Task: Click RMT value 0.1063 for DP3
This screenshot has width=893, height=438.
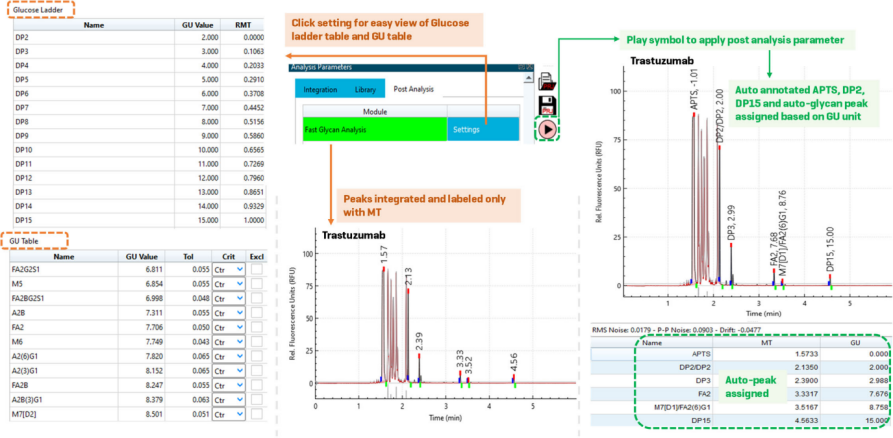Action: [x=253, y=51]
